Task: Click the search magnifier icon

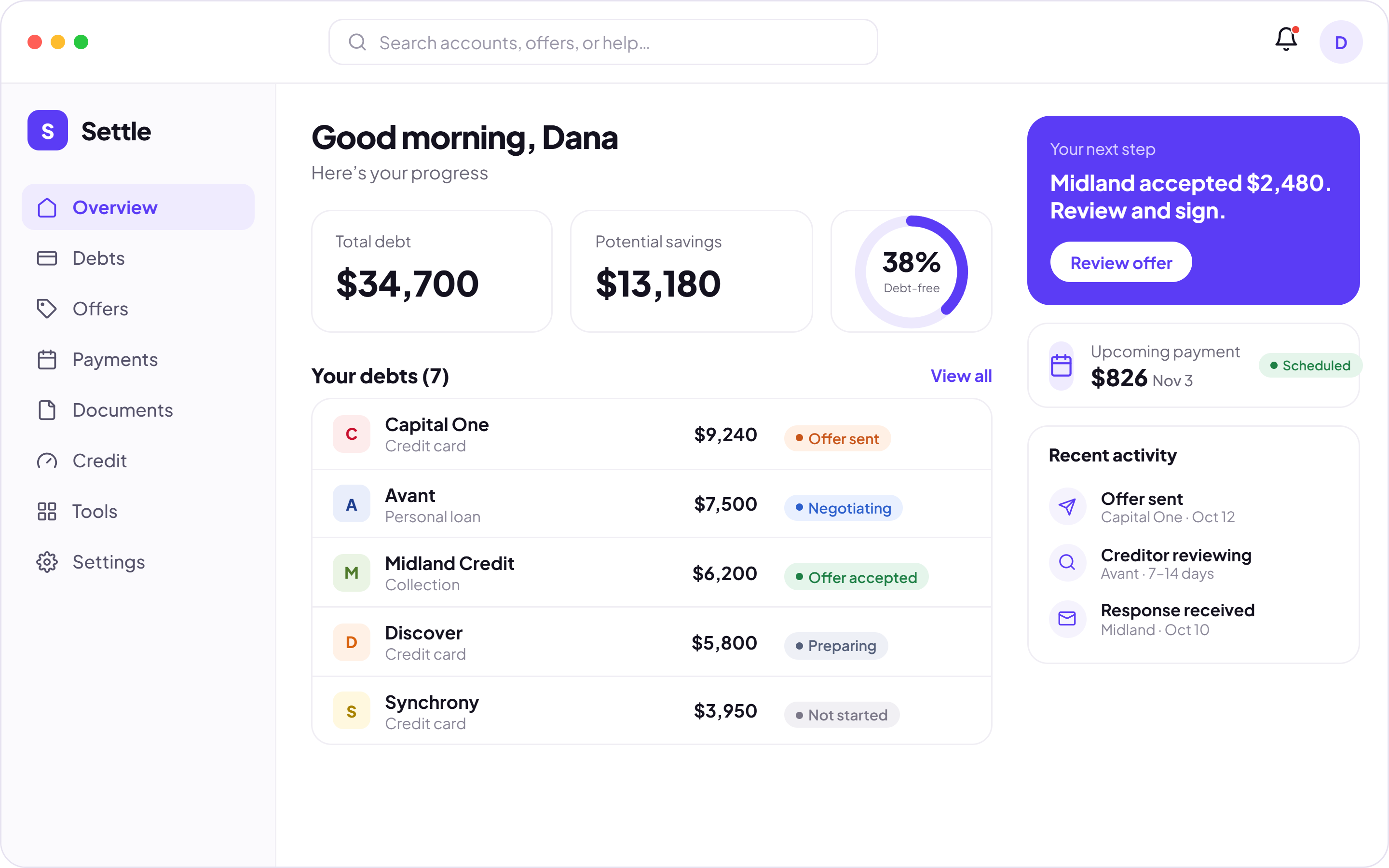Action: pyautogui.click(x=357, y=42)
